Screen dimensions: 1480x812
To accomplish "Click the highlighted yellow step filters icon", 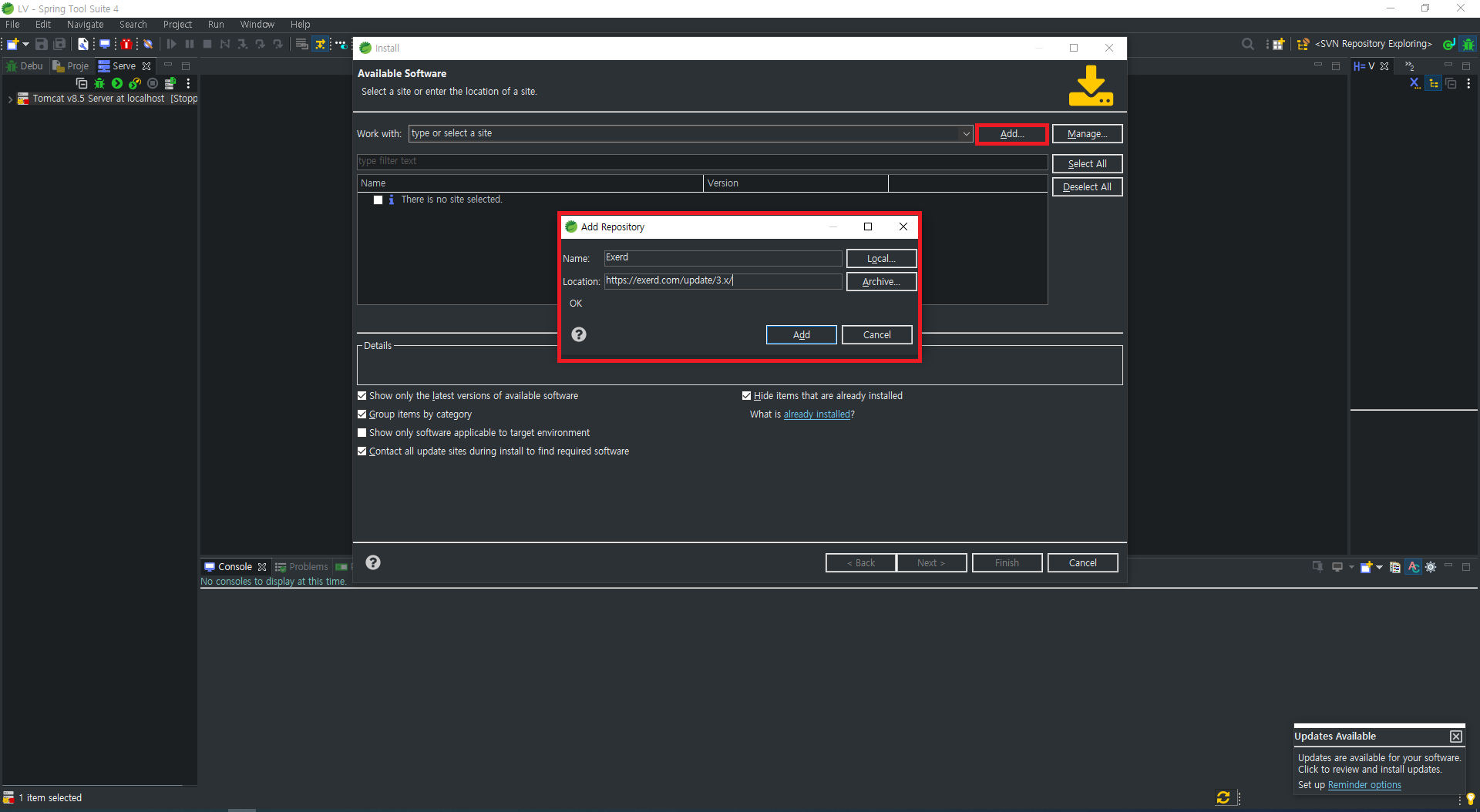I will tap(320, 45).
